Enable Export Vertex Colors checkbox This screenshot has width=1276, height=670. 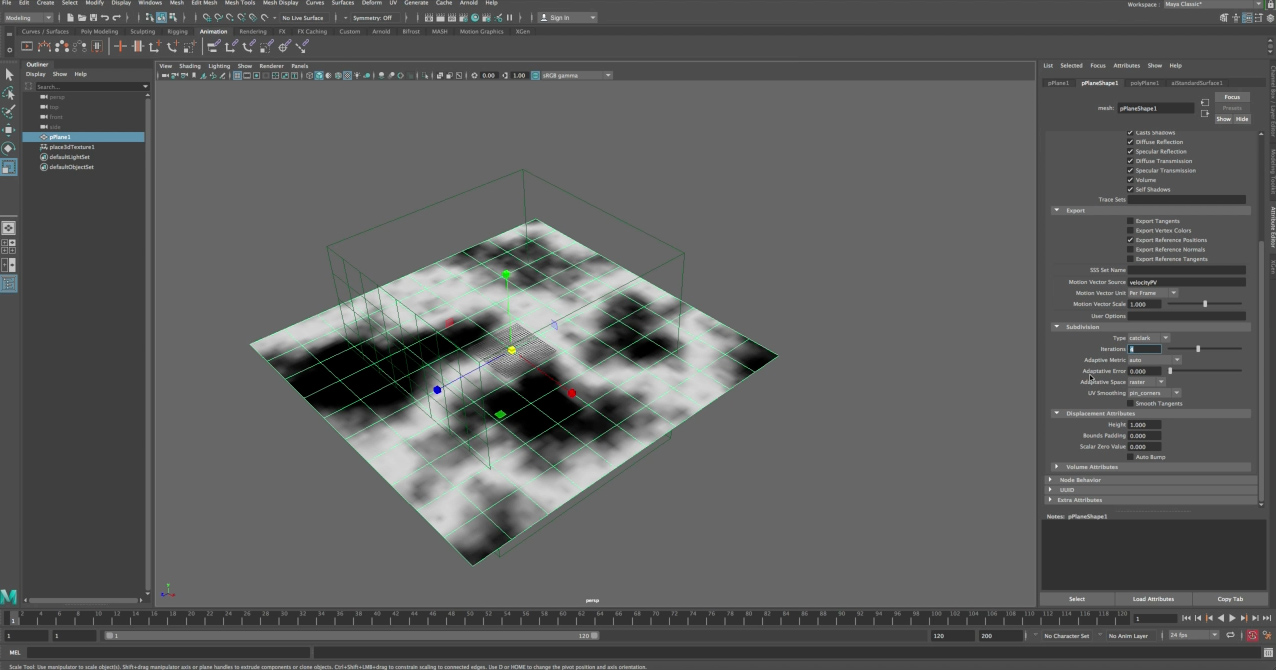click(x=1131, y=230)
